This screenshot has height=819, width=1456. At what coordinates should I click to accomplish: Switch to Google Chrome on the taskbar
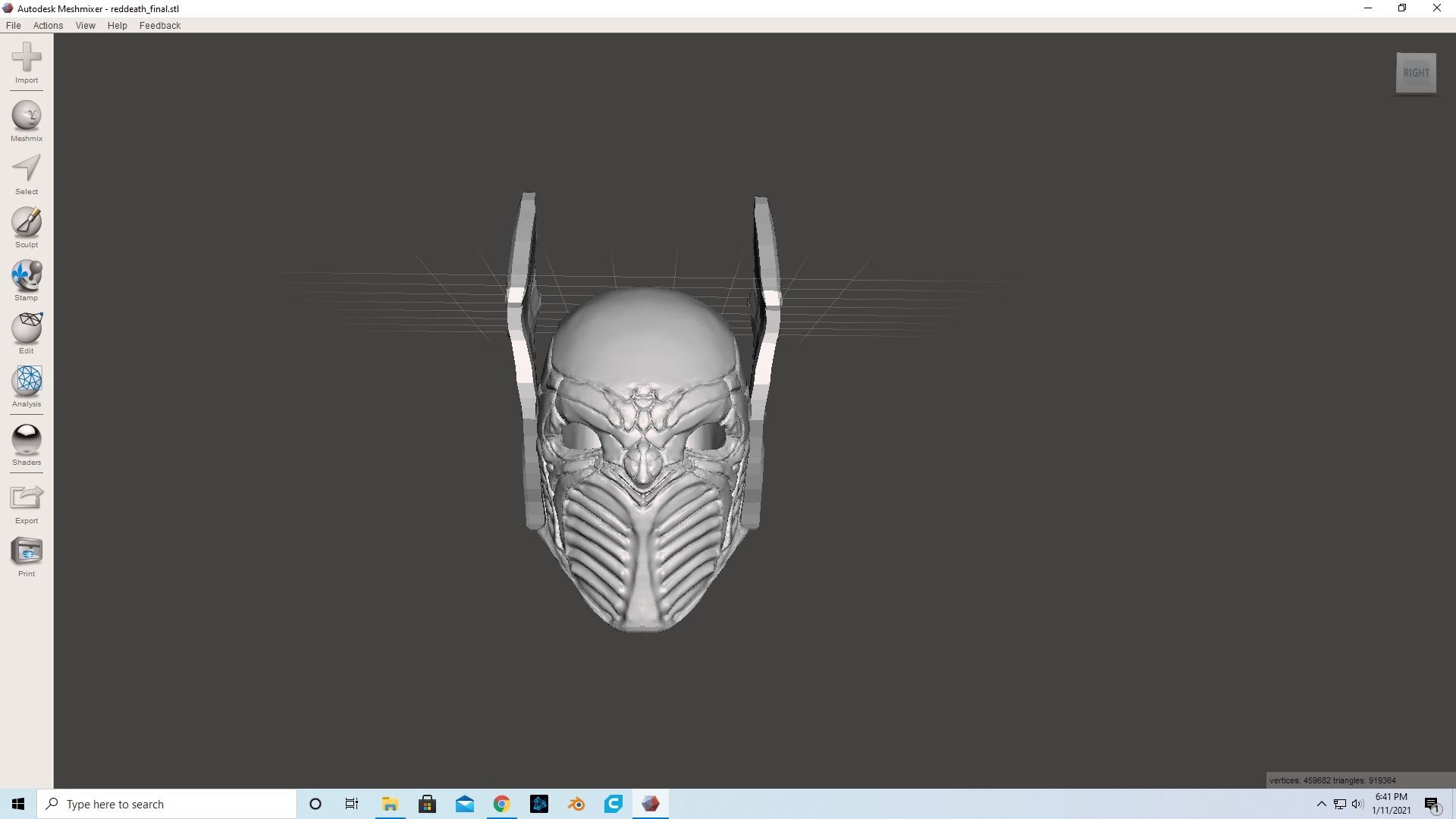click(501, 804)
